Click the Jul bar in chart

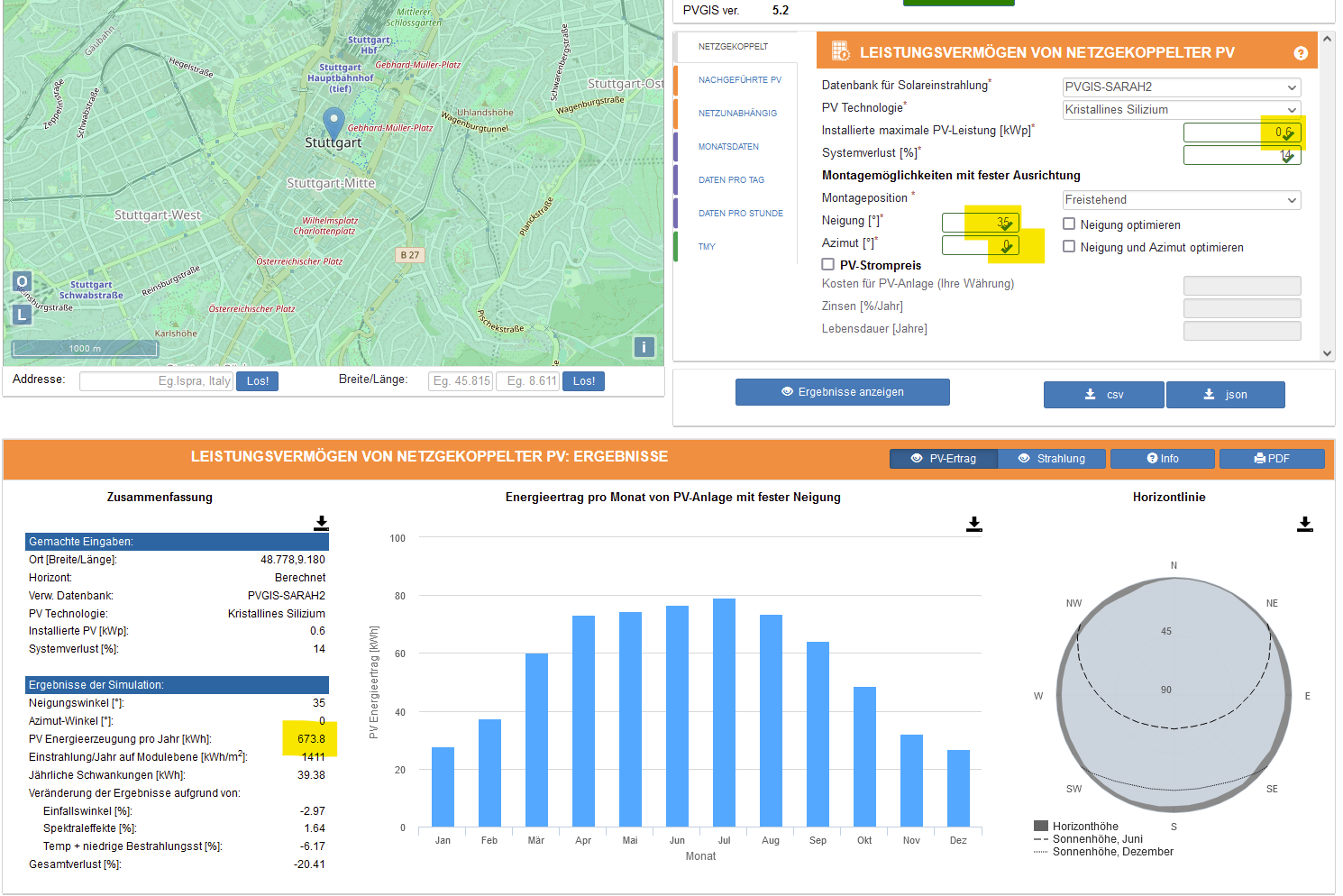(x=724, y=712)
